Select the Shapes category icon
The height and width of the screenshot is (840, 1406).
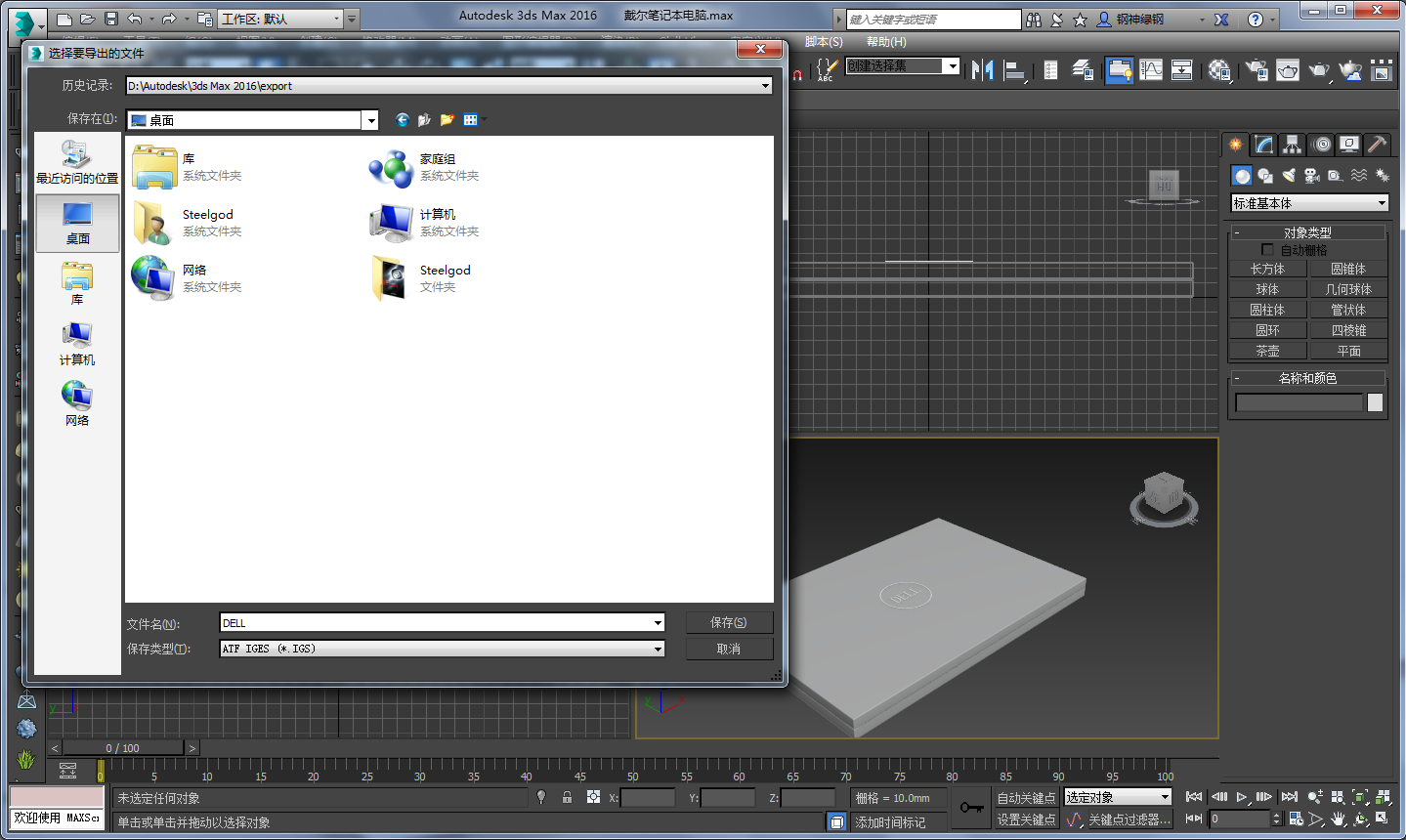point(1265,176)
